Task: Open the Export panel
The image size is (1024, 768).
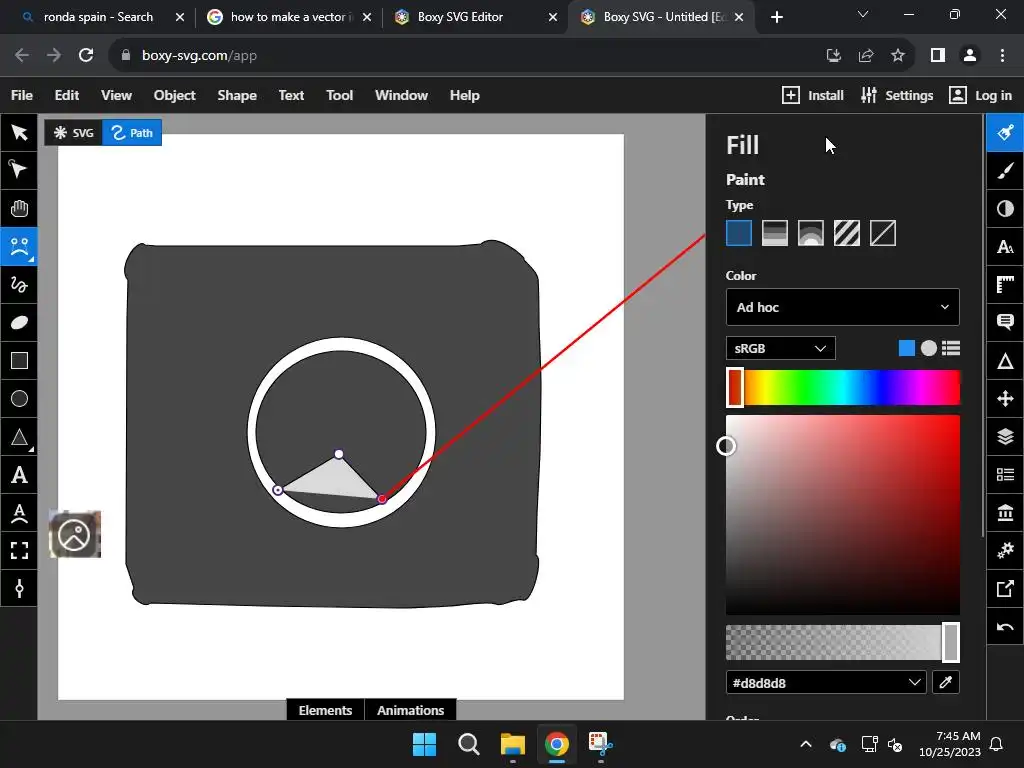Action: click(x=1005, y=588)
